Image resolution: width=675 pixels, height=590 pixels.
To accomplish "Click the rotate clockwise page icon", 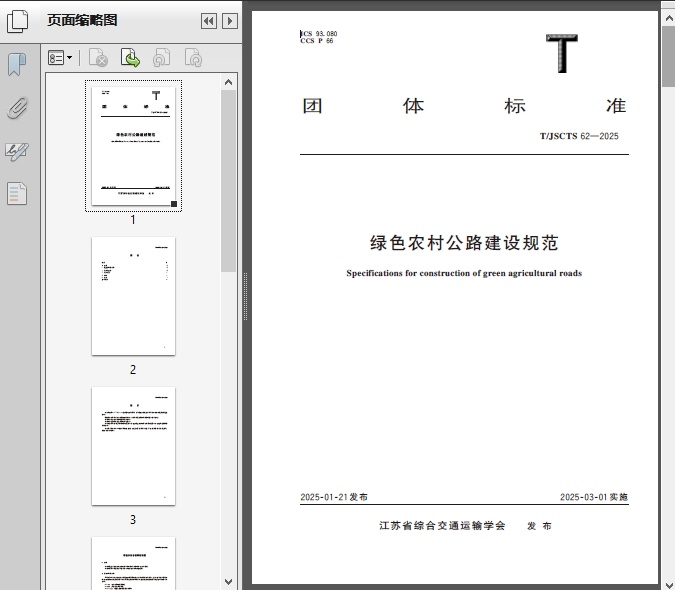I will pyautogui.click(x=193, y=58).
